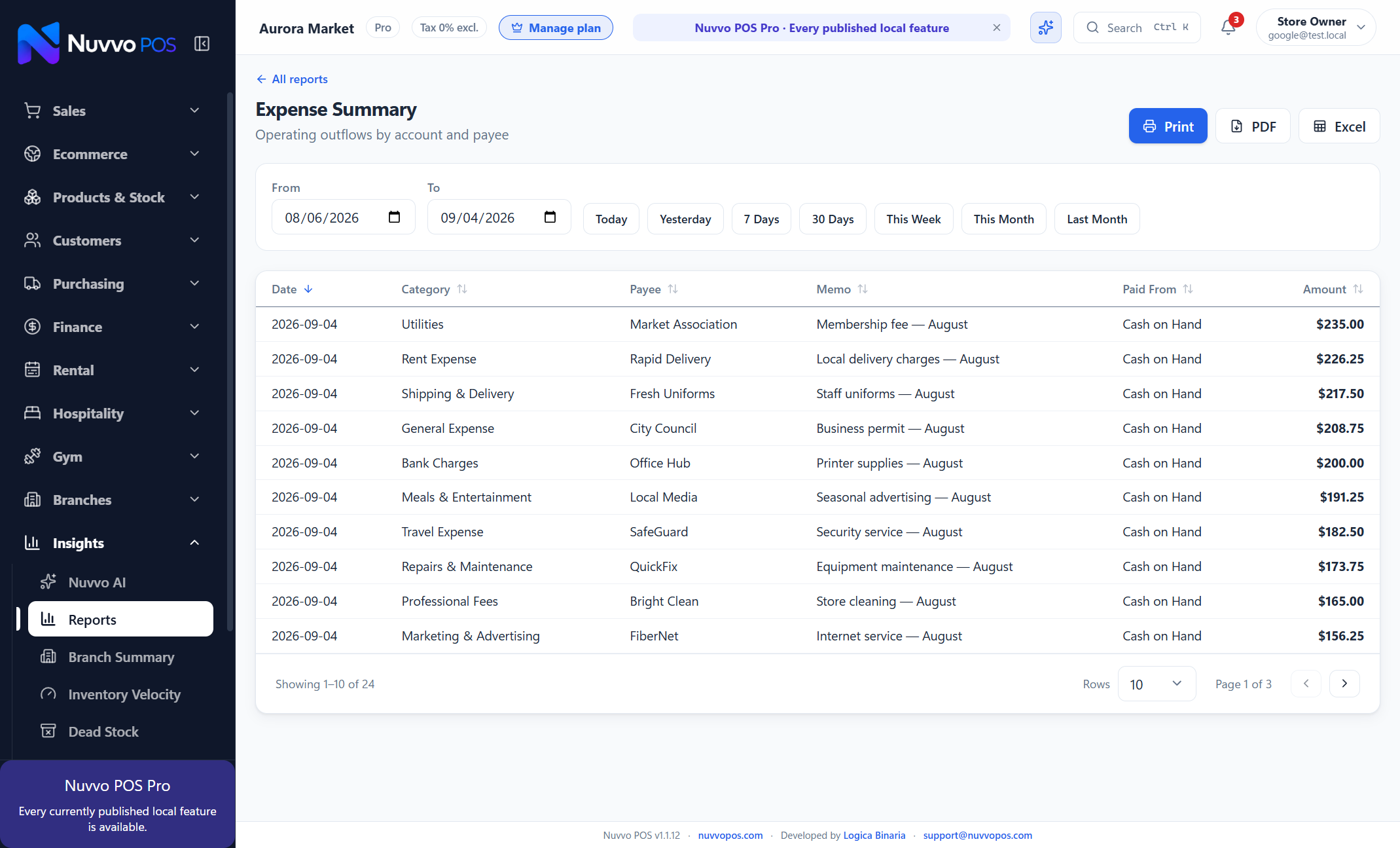The width and height of the screenshot is (1400, 848).
Task: Go back to All reports
Action: pos(292,79)
